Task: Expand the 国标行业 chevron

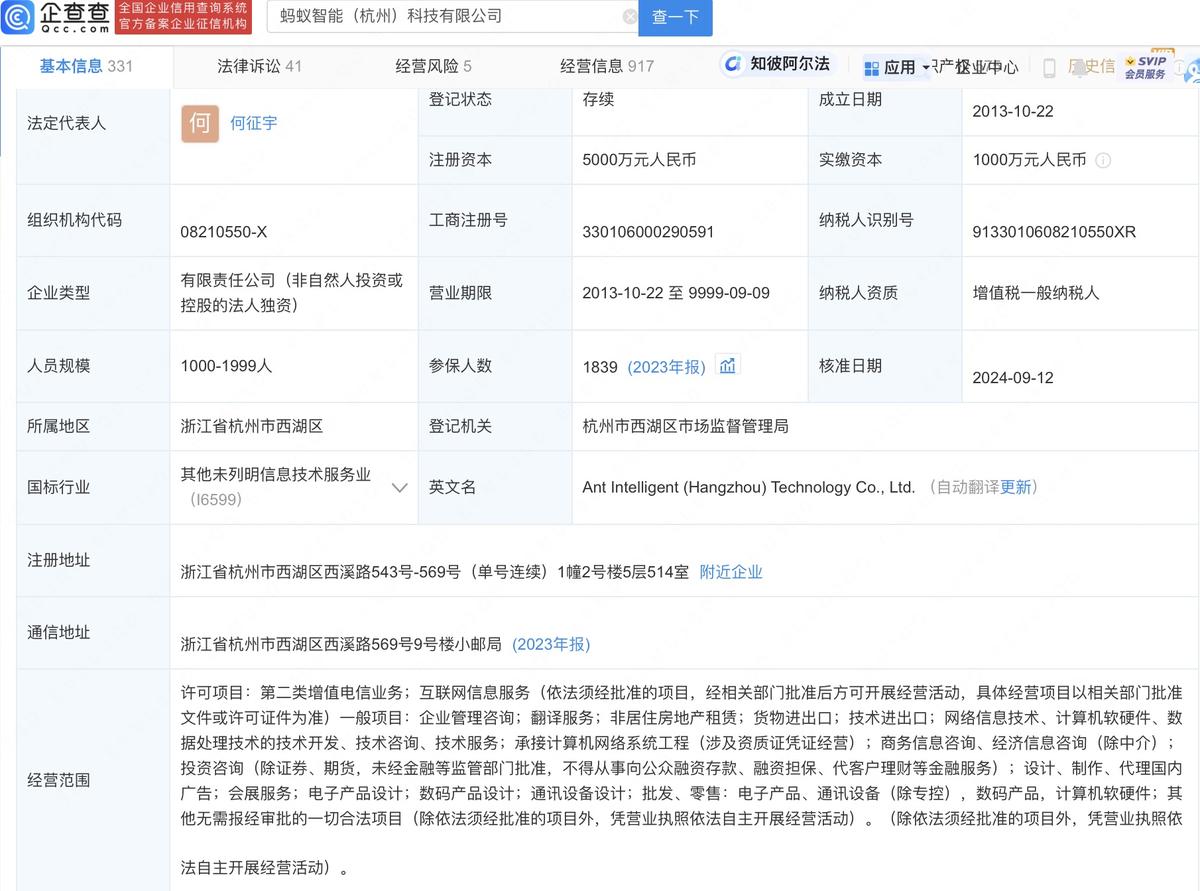Action: (x=399, y=488)
